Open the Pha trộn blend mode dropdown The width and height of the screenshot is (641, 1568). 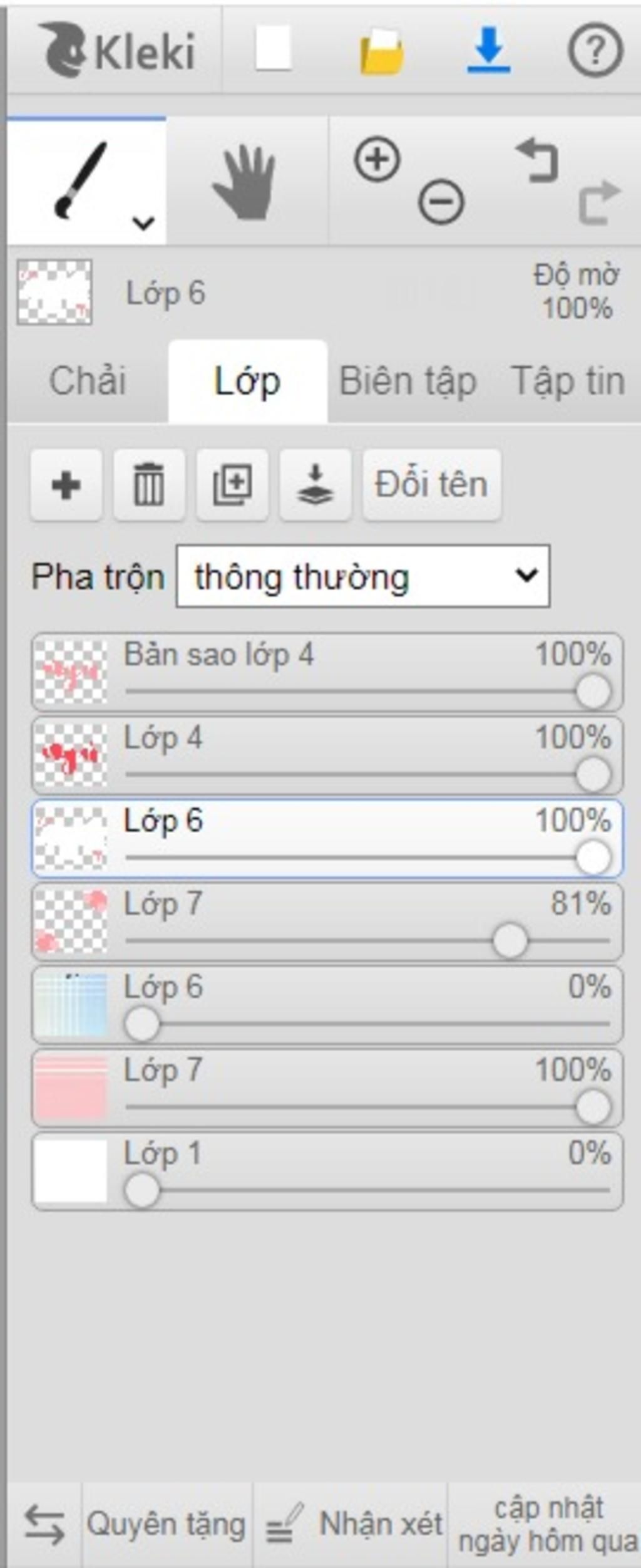point(363,576)
